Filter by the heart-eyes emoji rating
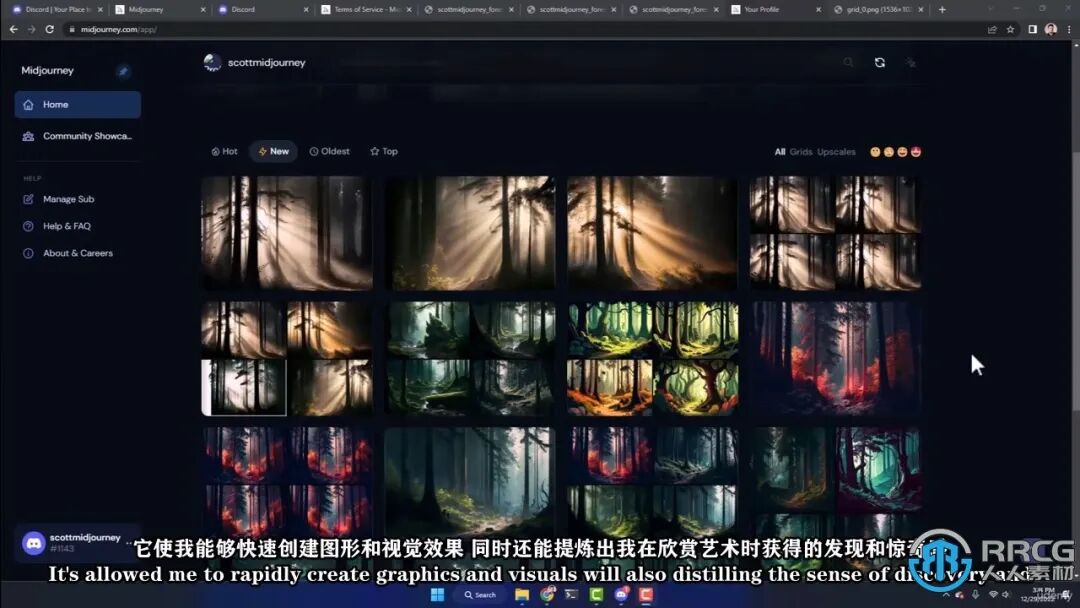The height and width of the screenshot is (608, 1080). pyautogui.click(x=915, y=152)
